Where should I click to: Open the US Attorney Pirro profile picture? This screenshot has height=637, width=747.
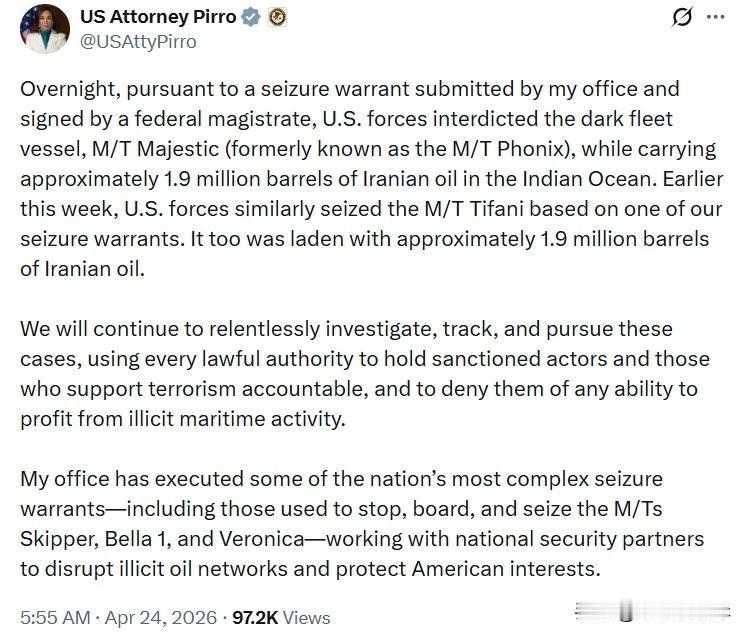(44, 28)
